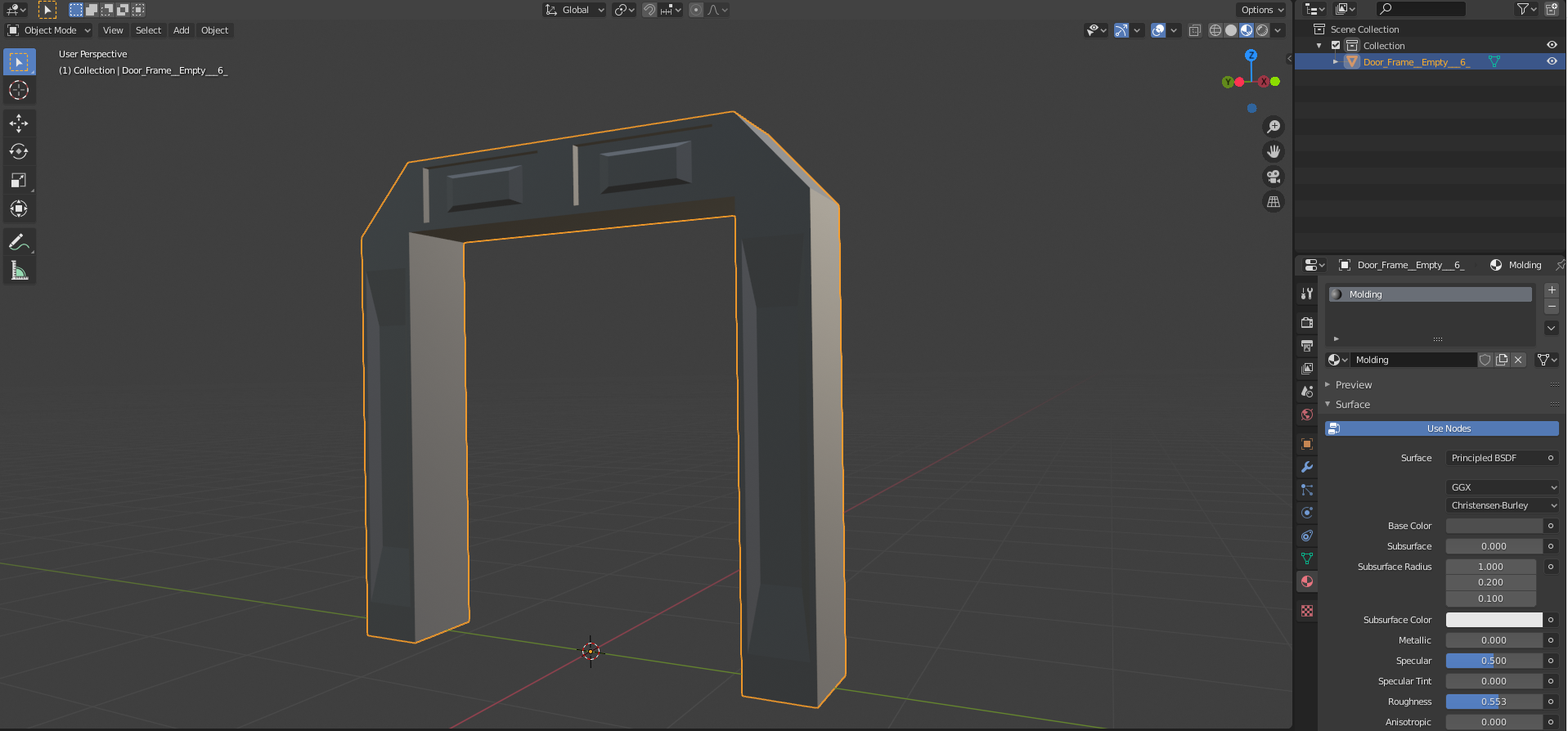Screen dimensions: 1568x731
Task: Activate the Transform tool
Action: [19, 209]
